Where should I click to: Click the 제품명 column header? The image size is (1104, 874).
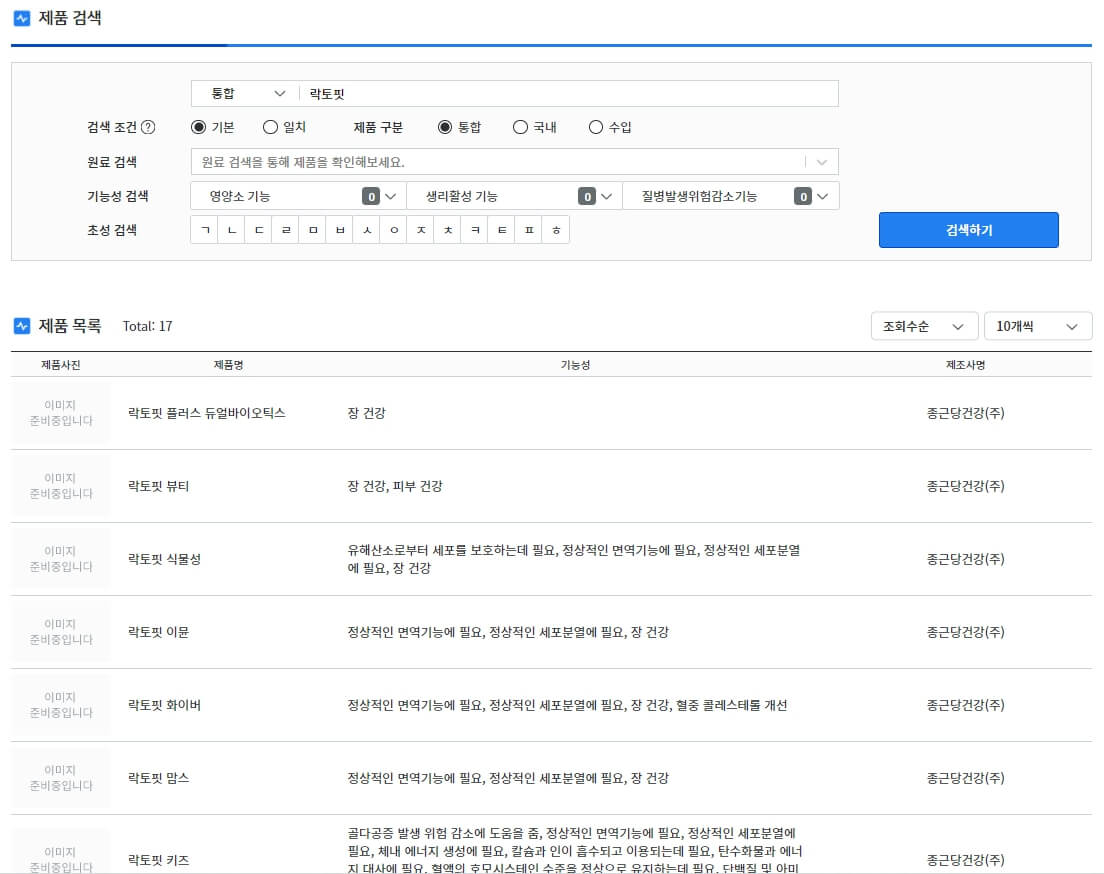pyautogui.click(x=229, y=365)
